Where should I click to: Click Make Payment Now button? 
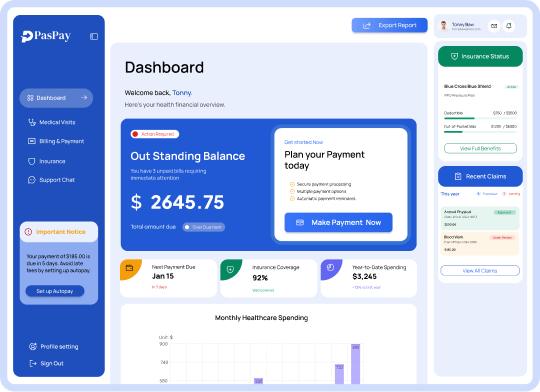click(338, 223)
